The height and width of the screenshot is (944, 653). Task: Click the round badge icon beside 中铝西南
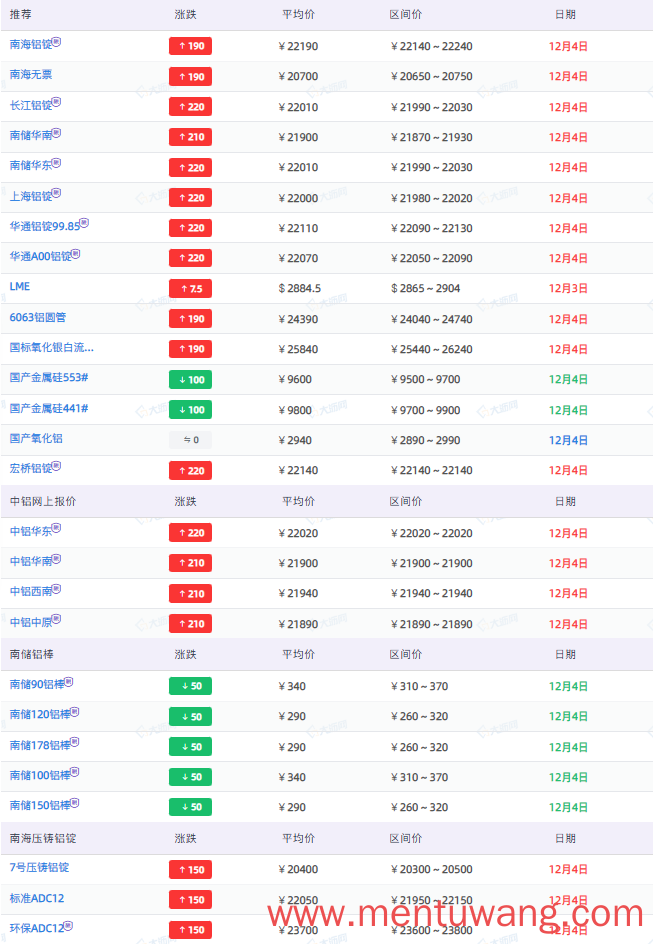pos(57,588)
